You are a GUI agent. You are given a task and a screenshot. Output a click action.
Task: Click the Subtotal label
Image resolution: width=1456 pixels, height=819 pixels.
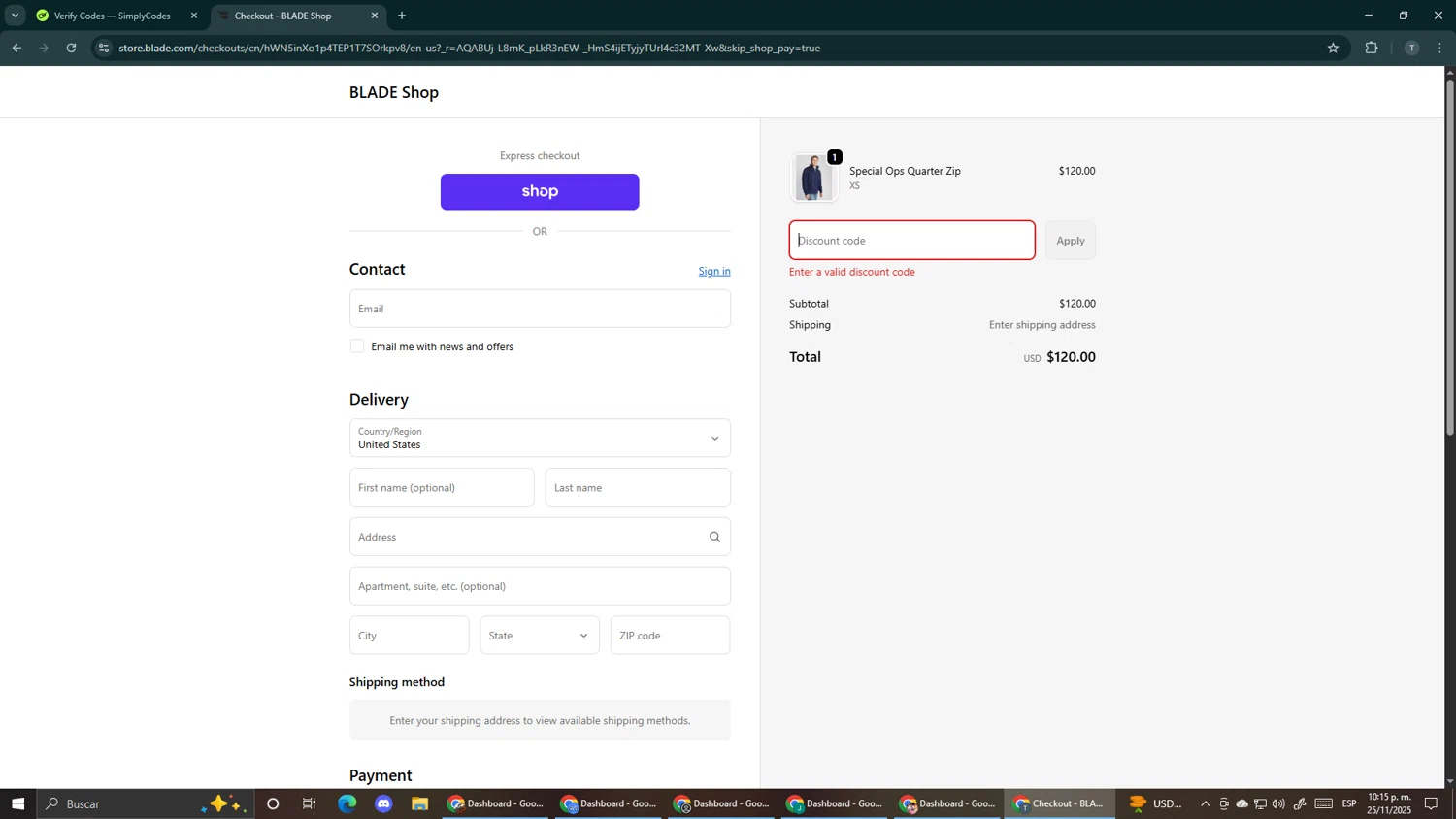809,304
